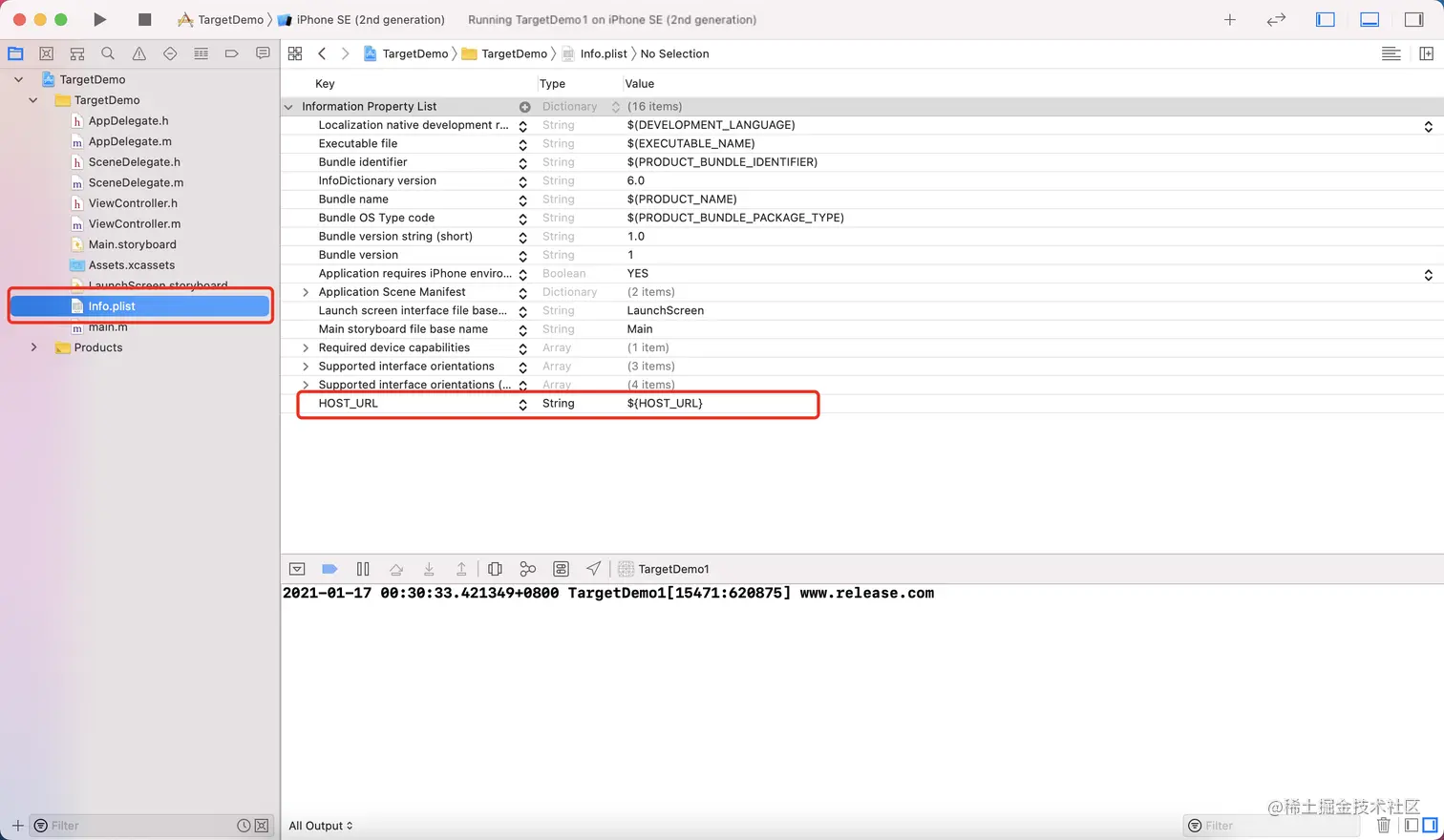
Task: Open the Library with the plus toolbar button
Action: pos(1230,19)
